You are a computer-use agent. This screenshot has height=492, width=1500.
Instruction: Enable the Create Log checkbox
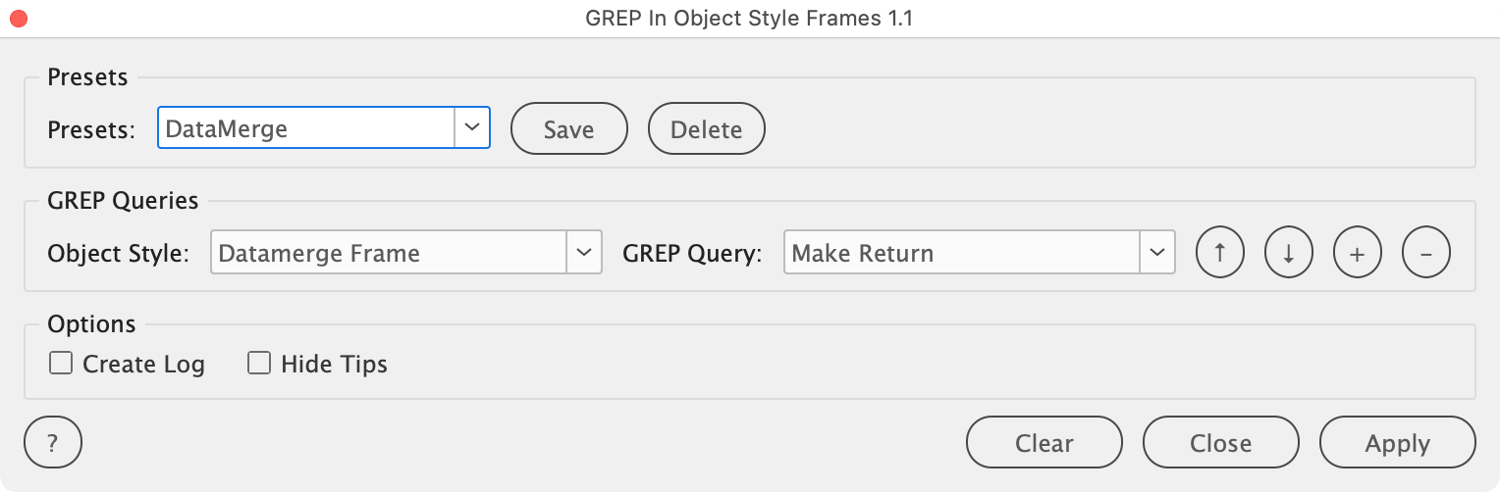tap(61, 364)
